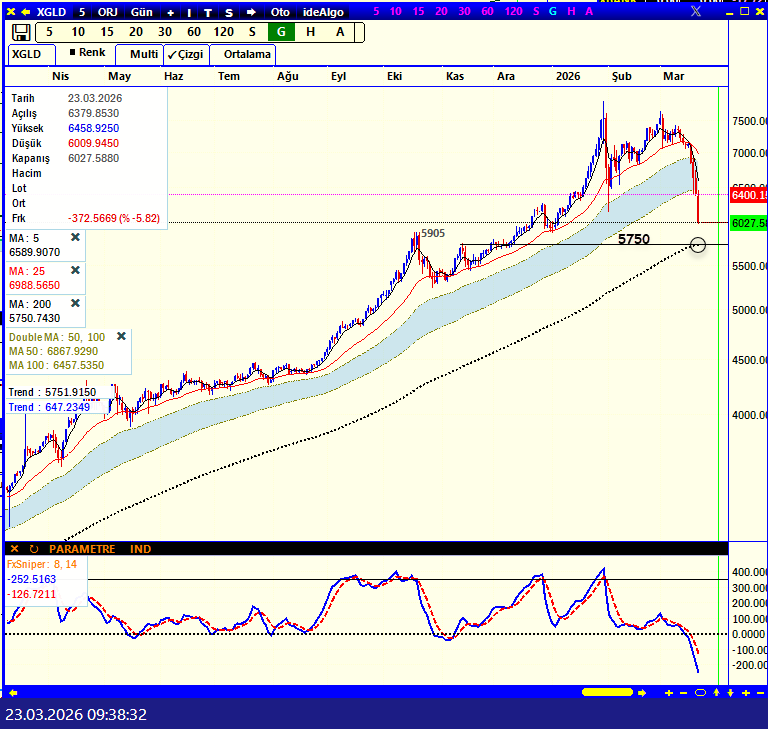
Task: Close the indicator panel with orange X
Action: tap(14, 549)
